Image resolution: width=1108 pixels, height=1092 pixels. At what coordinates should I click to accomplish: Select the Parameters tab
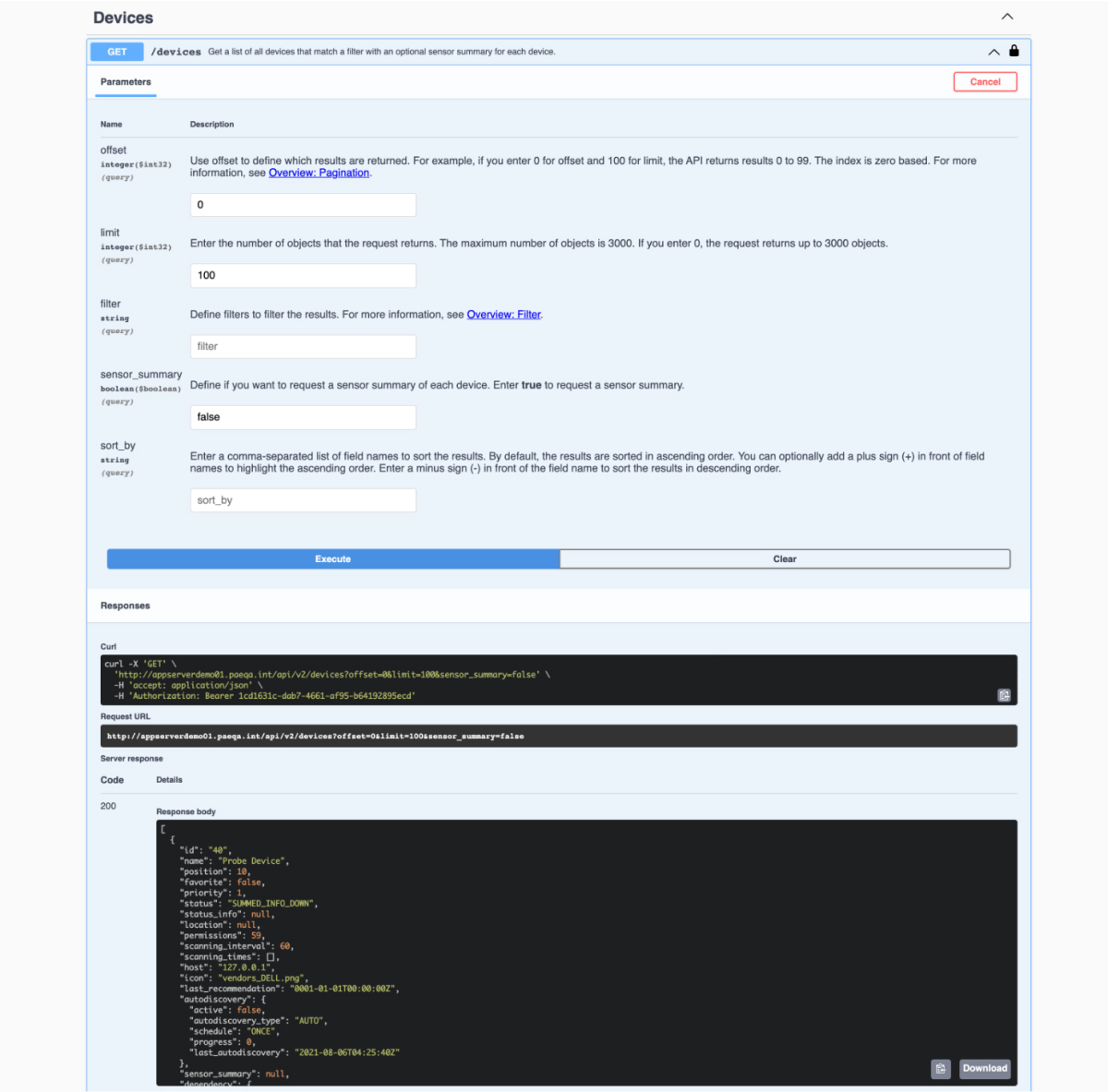126,81
